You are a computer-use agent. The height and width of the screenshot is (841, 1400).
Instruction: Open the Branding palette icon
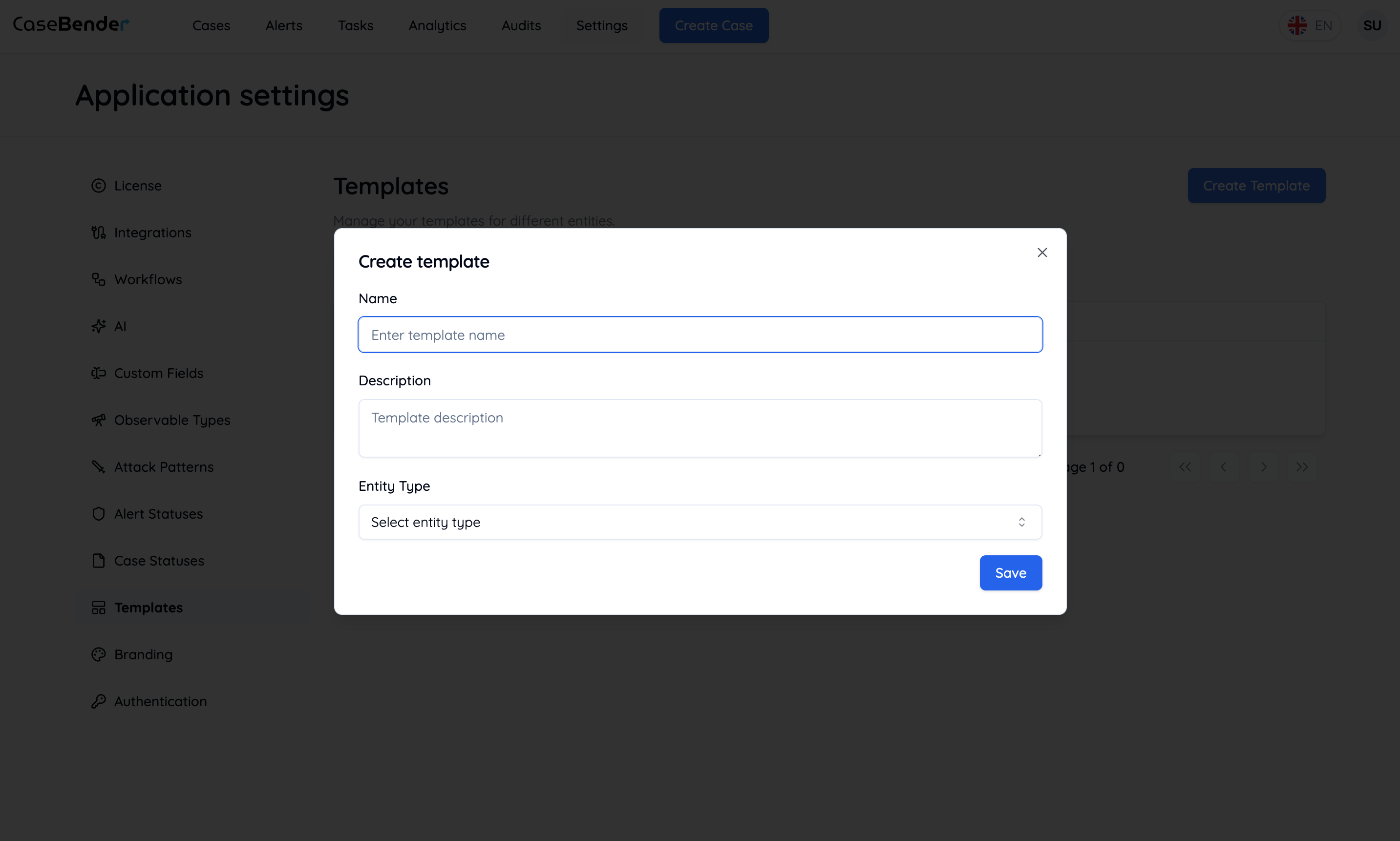(x=99, y=654)
